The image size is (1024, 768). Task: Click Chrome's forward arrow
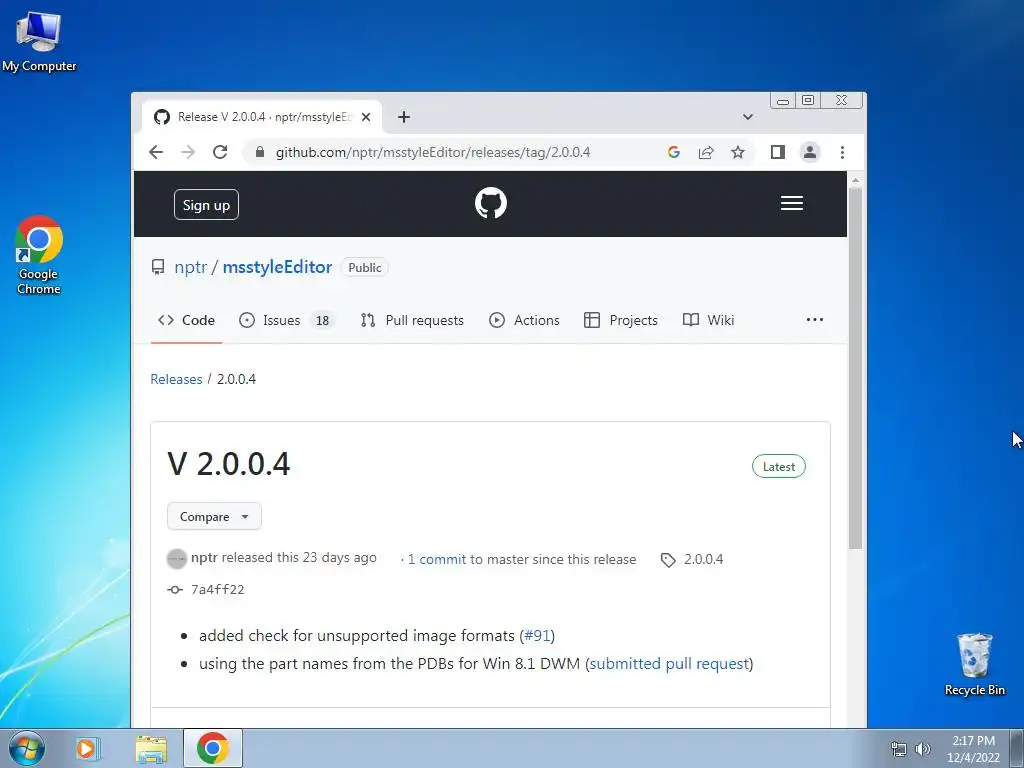pos(188,152)
